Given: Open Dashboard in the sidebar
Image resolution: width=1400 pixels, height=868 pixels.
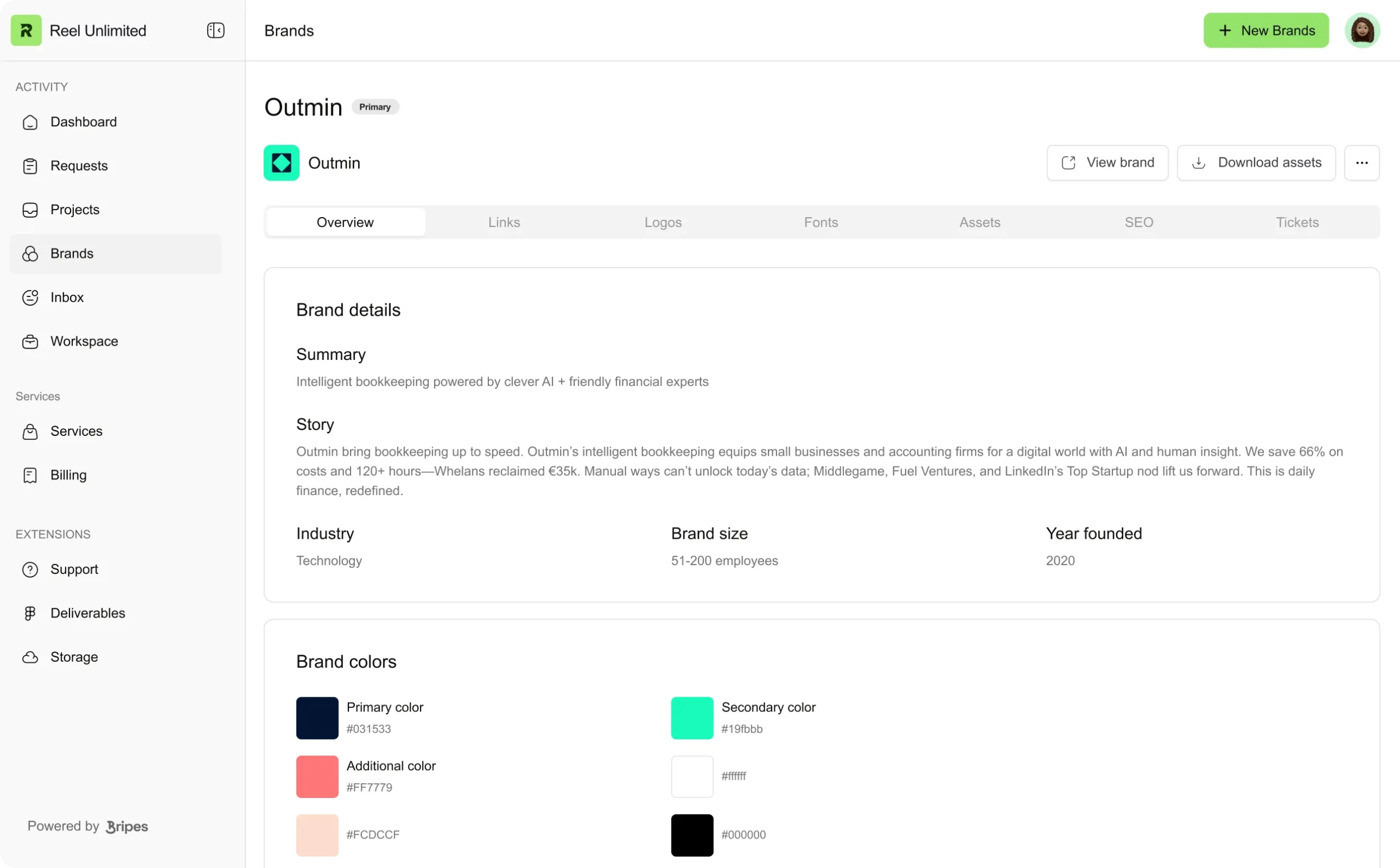Looking at the screenshot, I should [x=115, y=123].
